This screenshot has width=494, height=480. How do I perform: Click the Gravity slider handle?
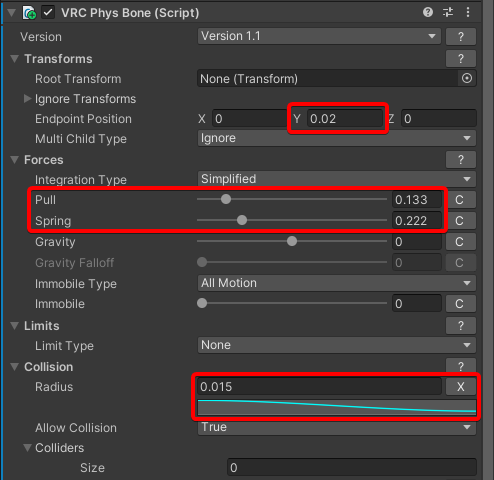point(292,241)
